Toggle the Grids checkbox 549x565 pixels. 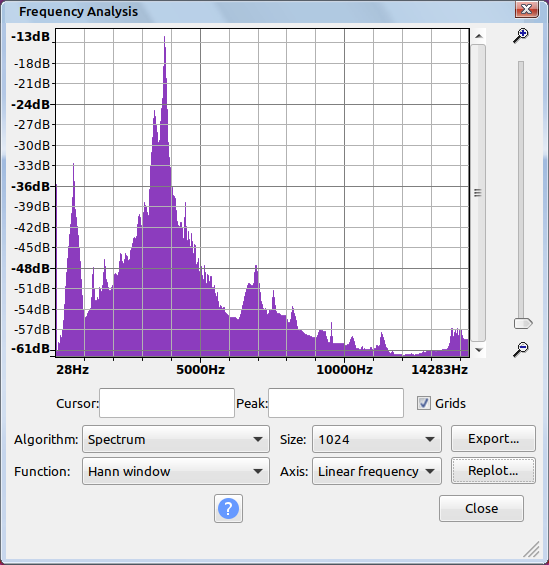(424, 403)
